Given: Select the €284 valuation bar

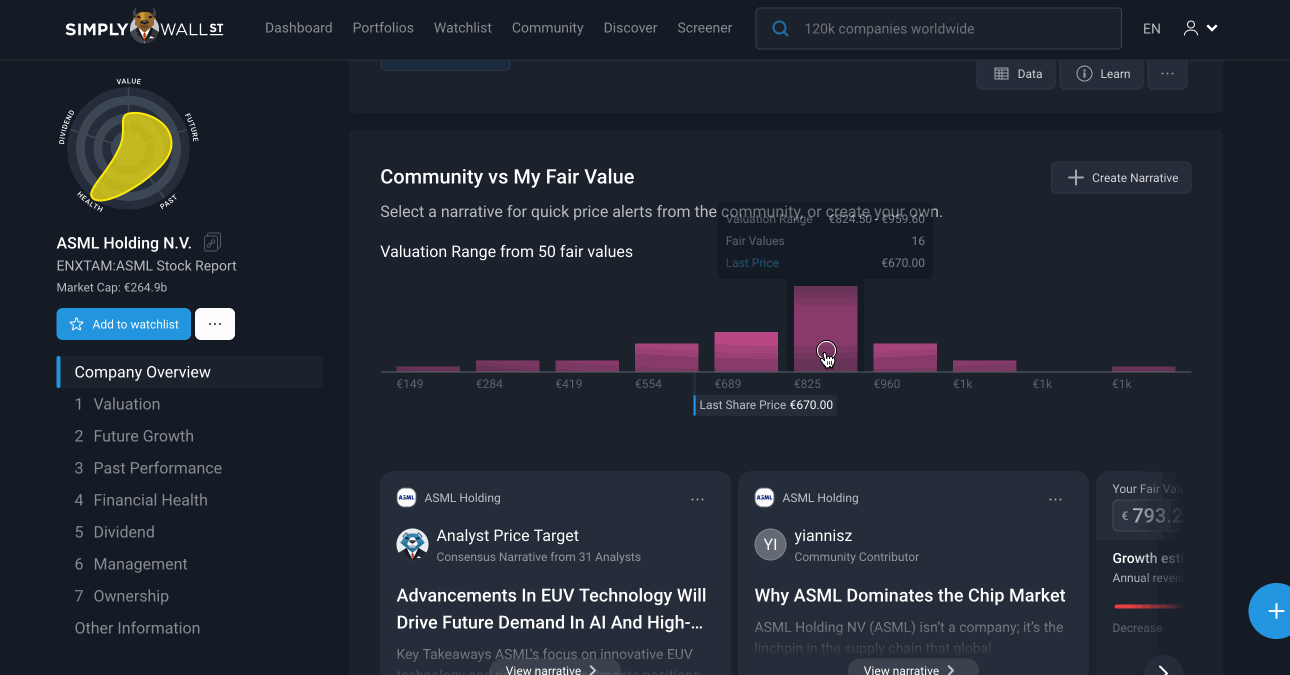Looking at the screenshot, I should pyautogui.click(x=507, y=366).
